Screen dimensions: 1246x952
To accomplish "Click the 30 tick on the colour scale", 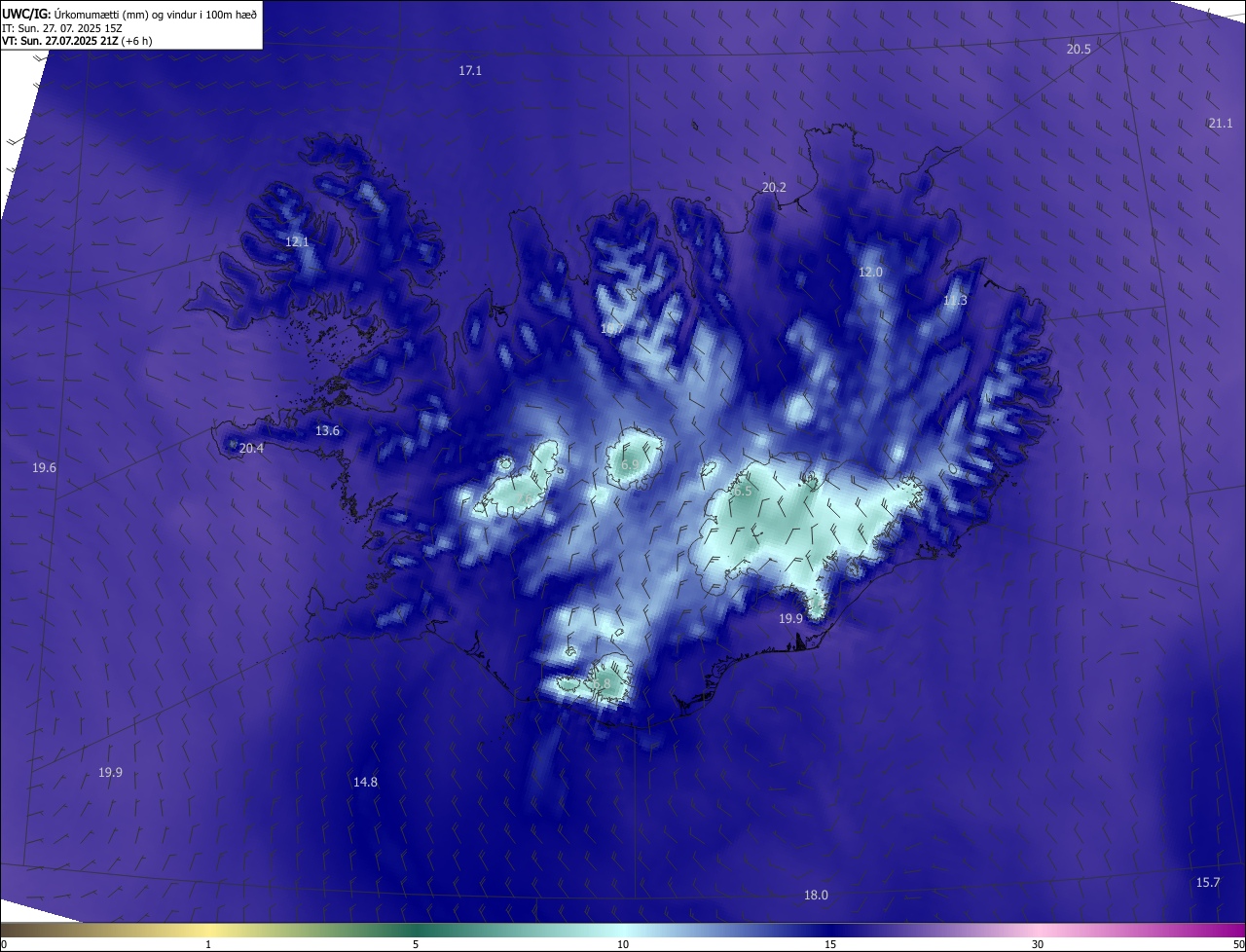I will point(1038,944).
